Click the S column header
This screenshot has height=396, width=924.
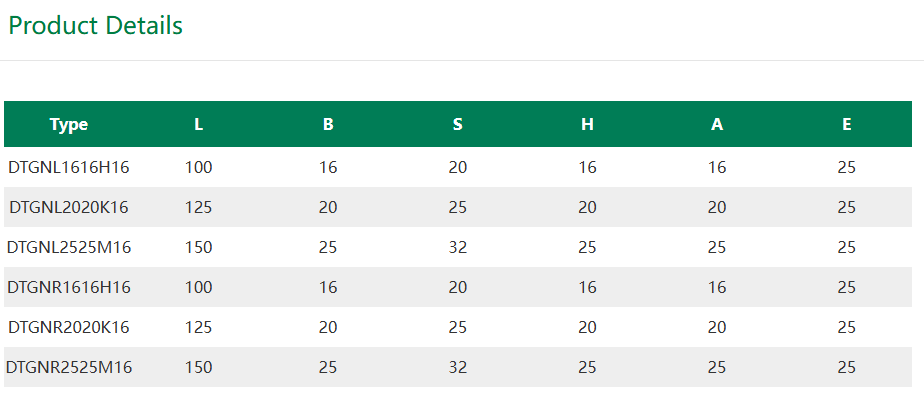[458, 124]
